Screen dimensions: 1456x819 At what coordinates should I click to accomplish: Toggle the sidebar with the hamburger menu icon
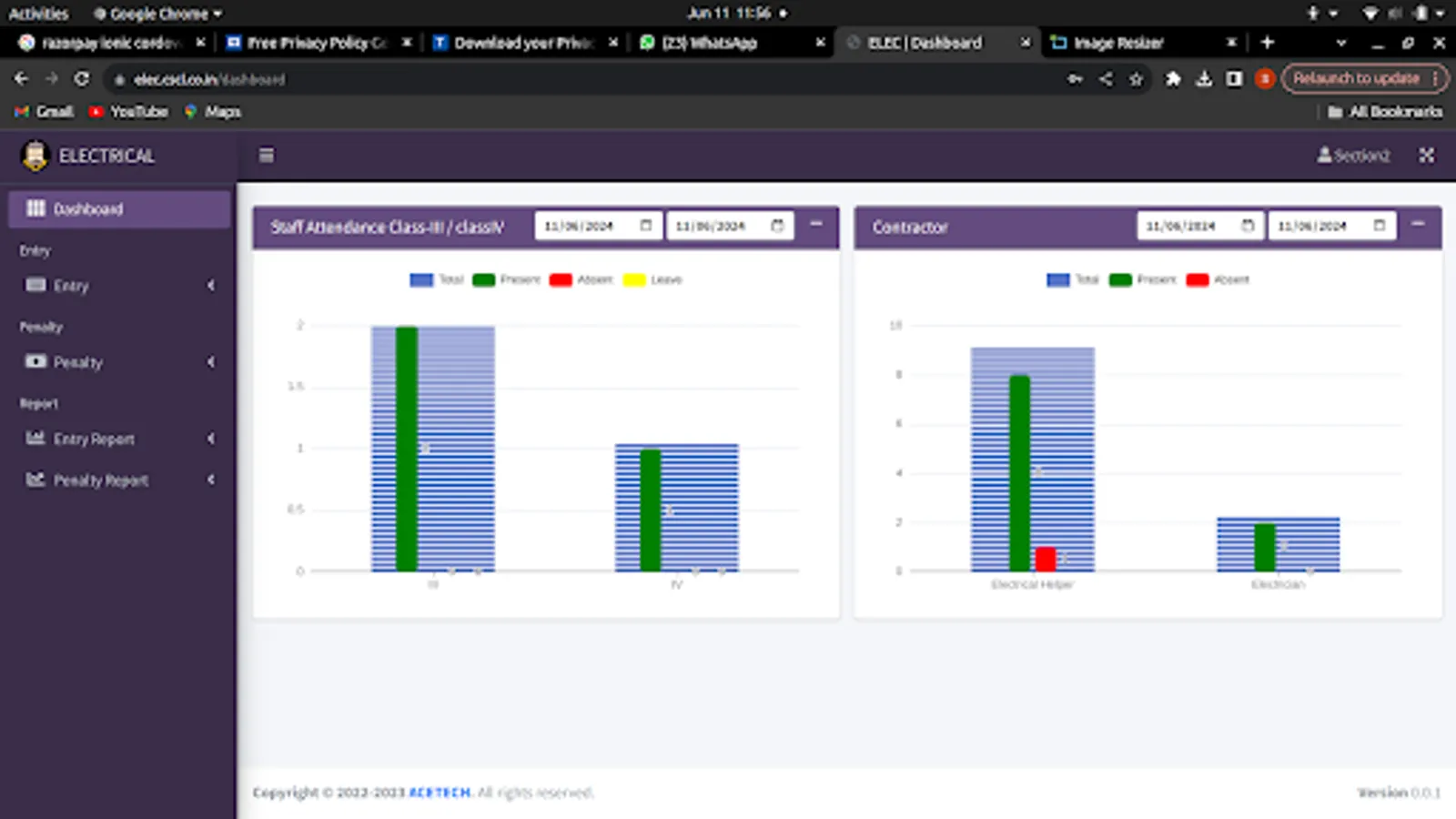point(266,156)
